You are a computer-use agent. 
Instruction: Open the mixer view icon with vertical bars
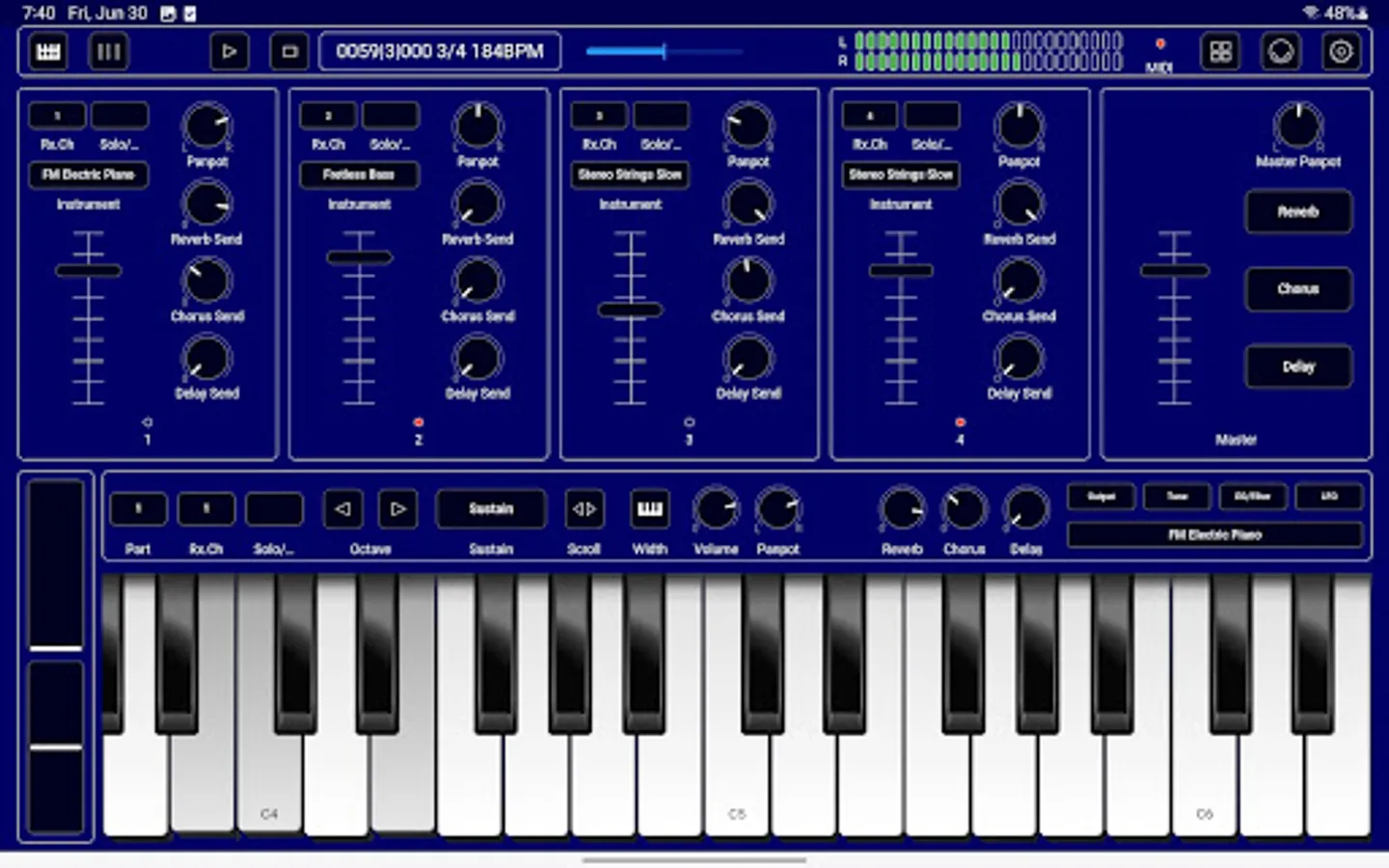tap(109, 51)
